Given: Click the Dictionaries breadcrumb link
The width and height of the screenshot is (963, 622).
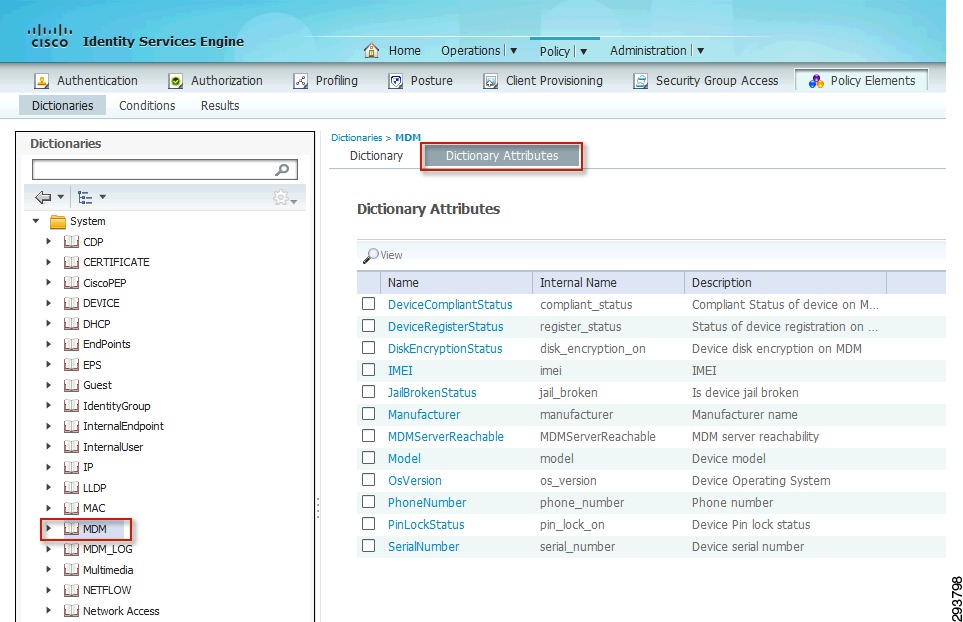Looking at the screenshot, I should pos(356,138).
